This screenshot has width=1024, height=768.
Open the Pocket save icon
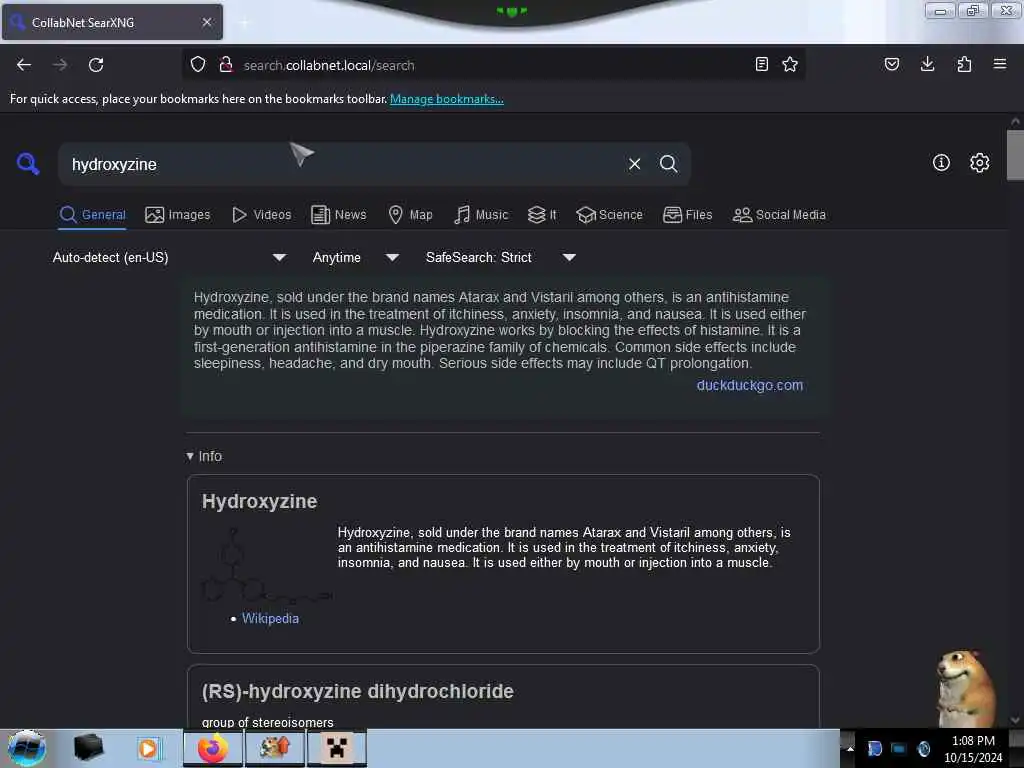pos(891,64)
